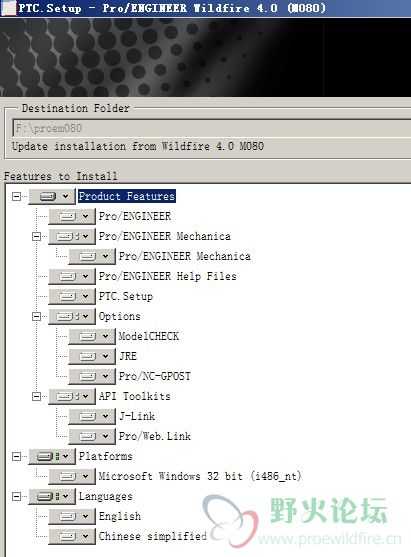Click the Destination Folder path field
411x557 pixels.
(x=212, y=128)
